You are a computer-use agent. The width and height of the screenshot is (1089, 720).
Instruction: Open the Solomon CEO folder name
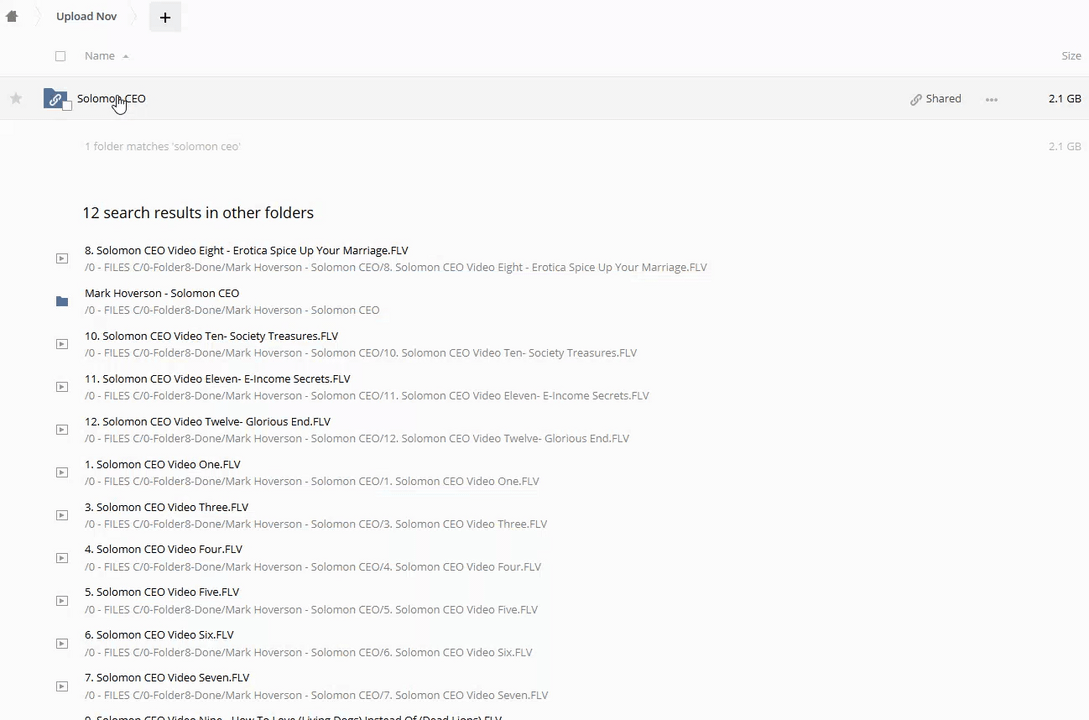(111, 98)
